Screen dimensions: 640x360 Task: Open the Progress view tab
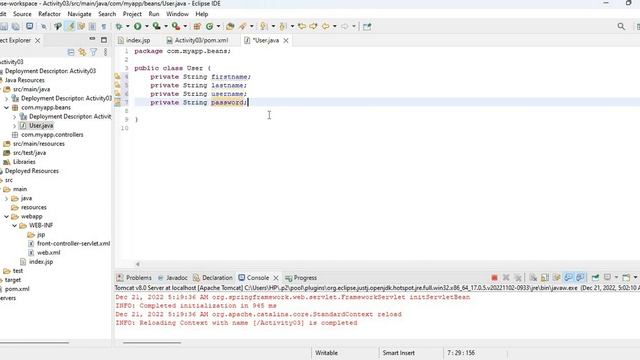pos(301,278)
